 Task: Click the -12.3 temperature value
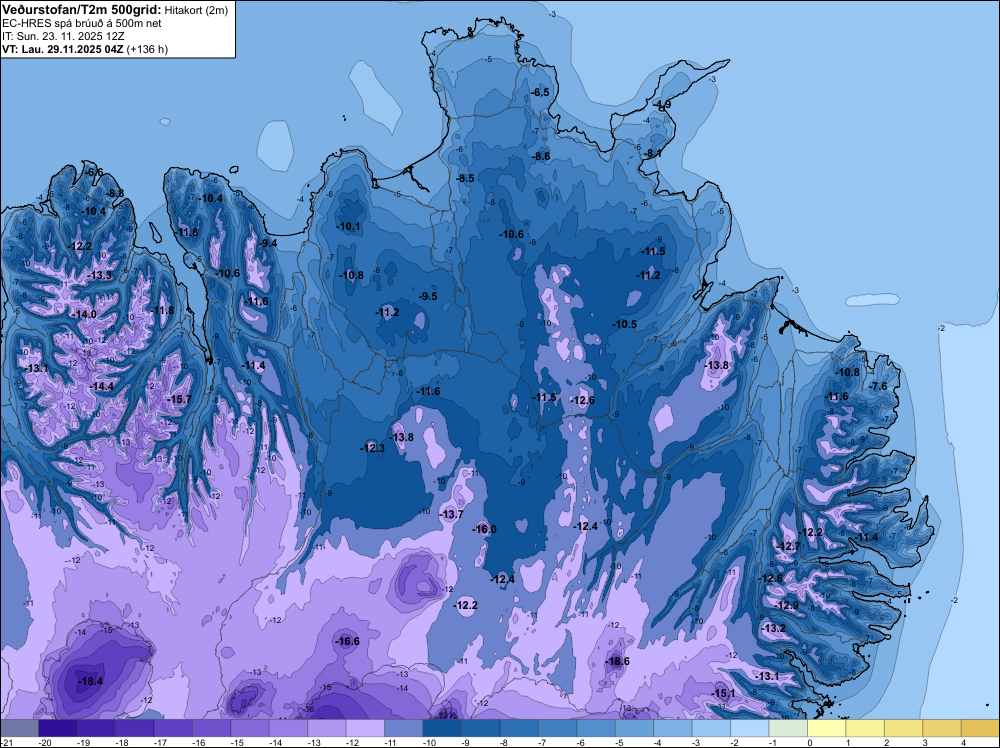click(372, 448)
